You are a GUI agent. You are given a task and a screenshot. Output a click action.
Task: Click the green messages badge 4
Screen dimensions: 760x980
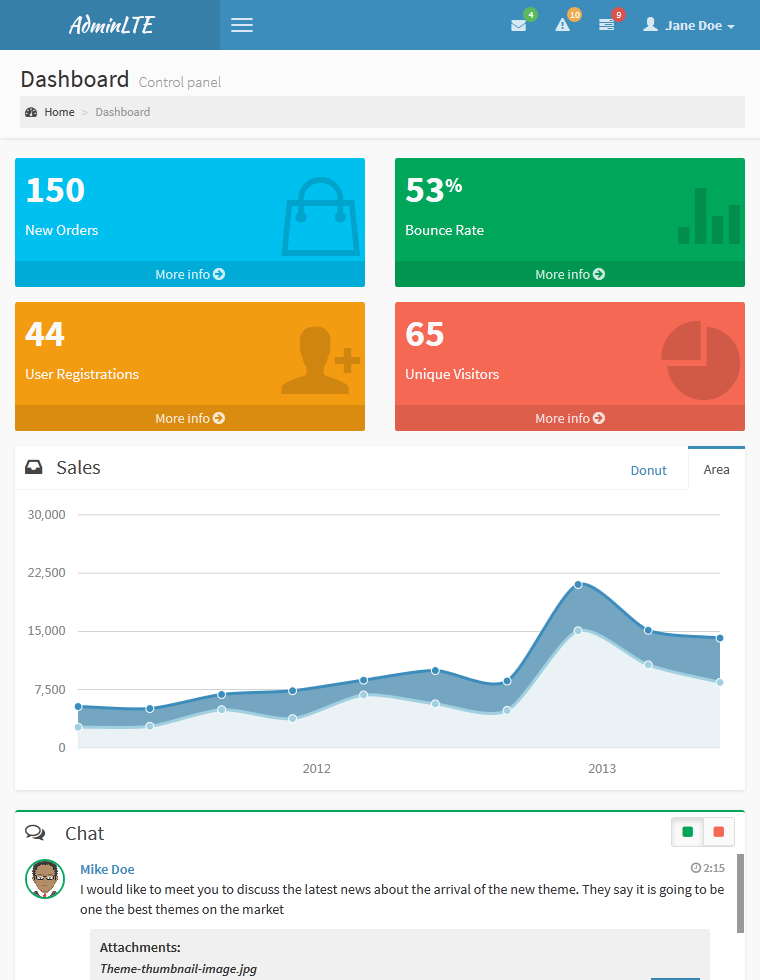pos(531,14)
